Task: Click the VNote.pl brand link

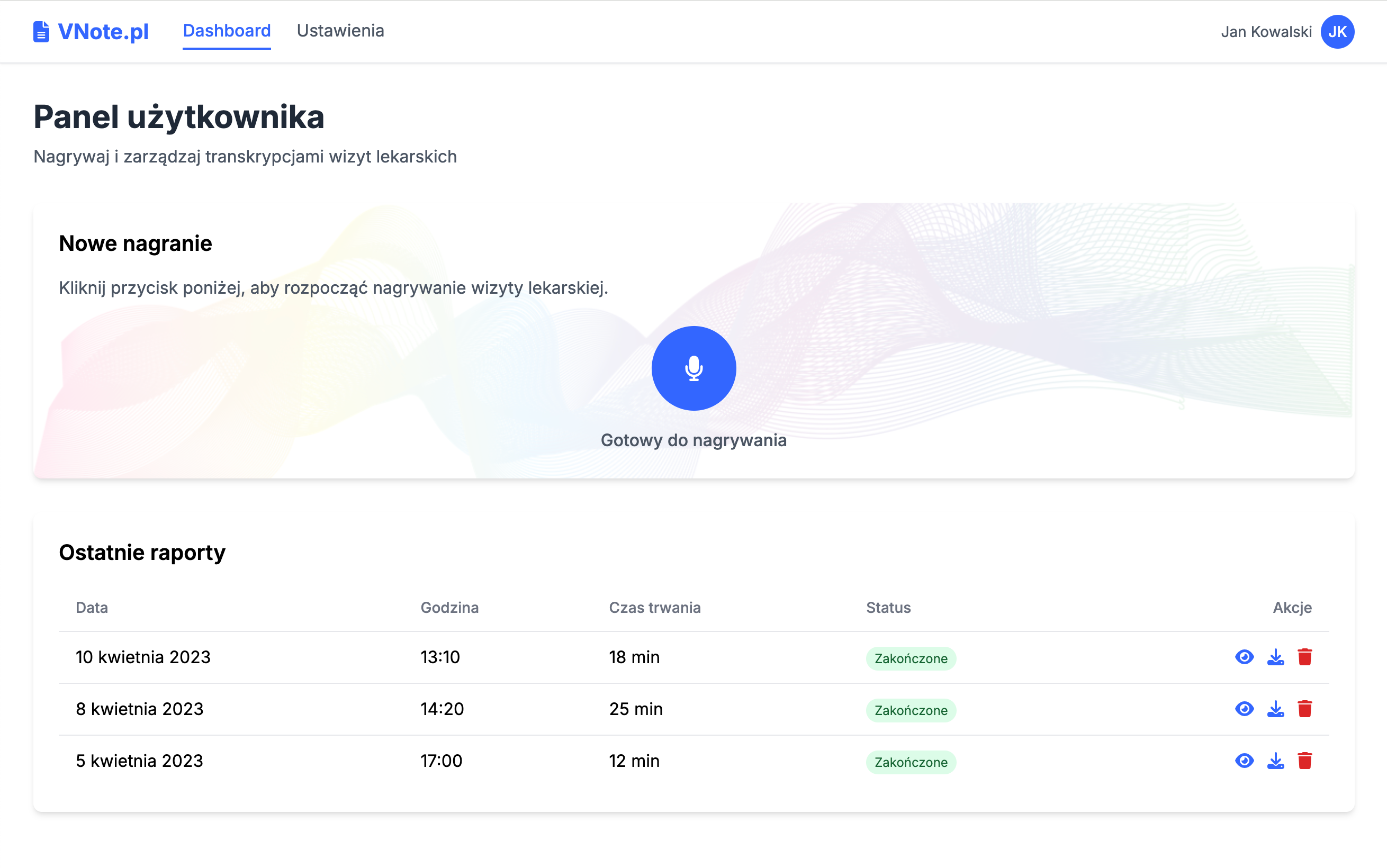Action: pos(103,32)
